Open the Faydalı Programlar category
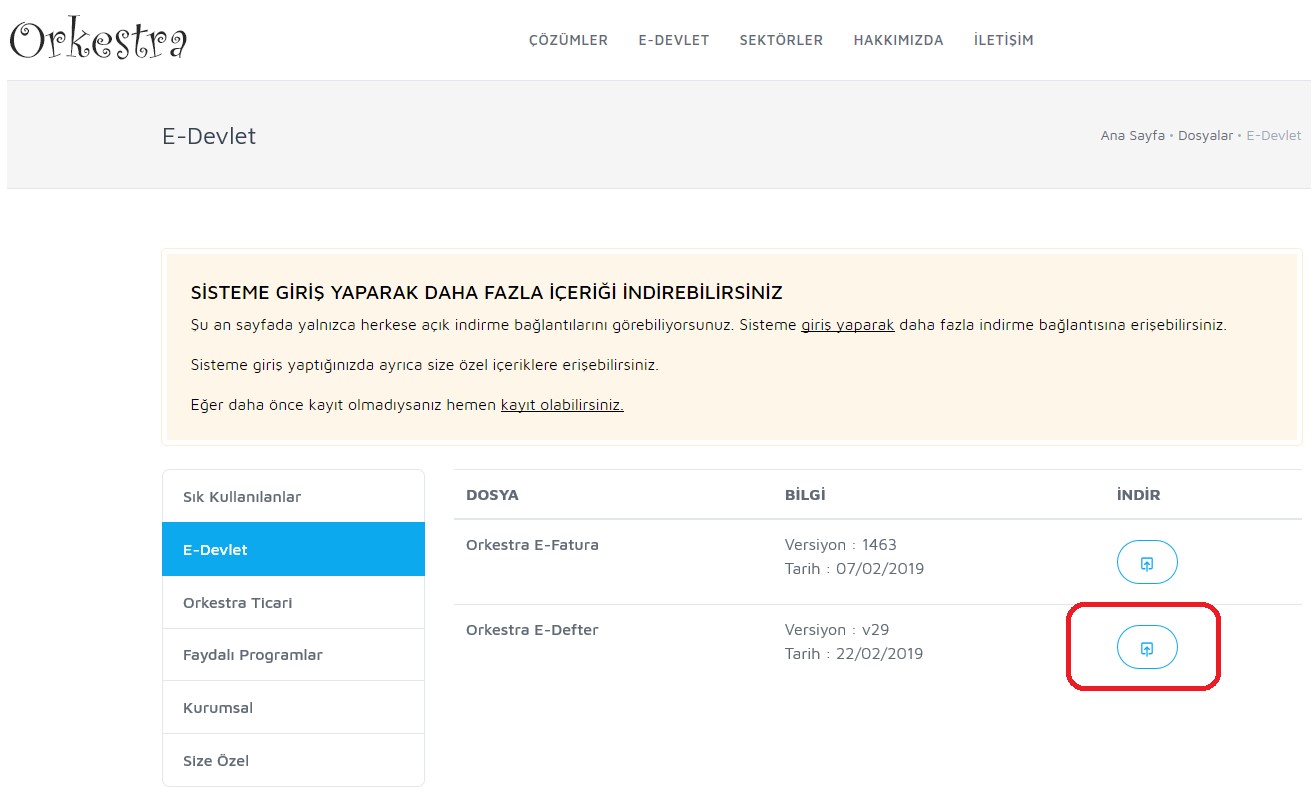 [252, 655]
